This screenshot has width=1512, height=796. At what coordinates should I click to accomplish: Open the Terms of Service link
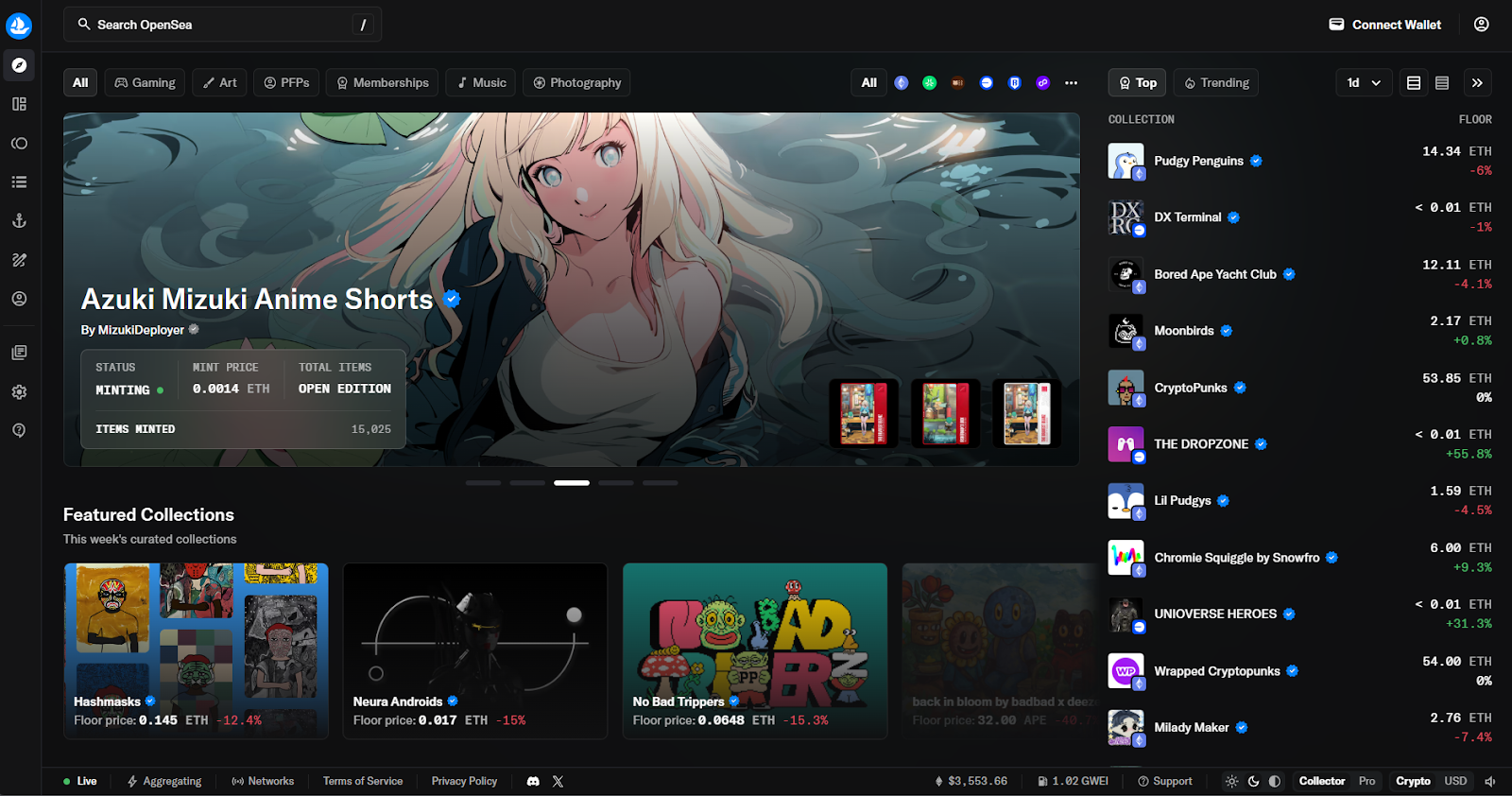[x=363, y=781]
